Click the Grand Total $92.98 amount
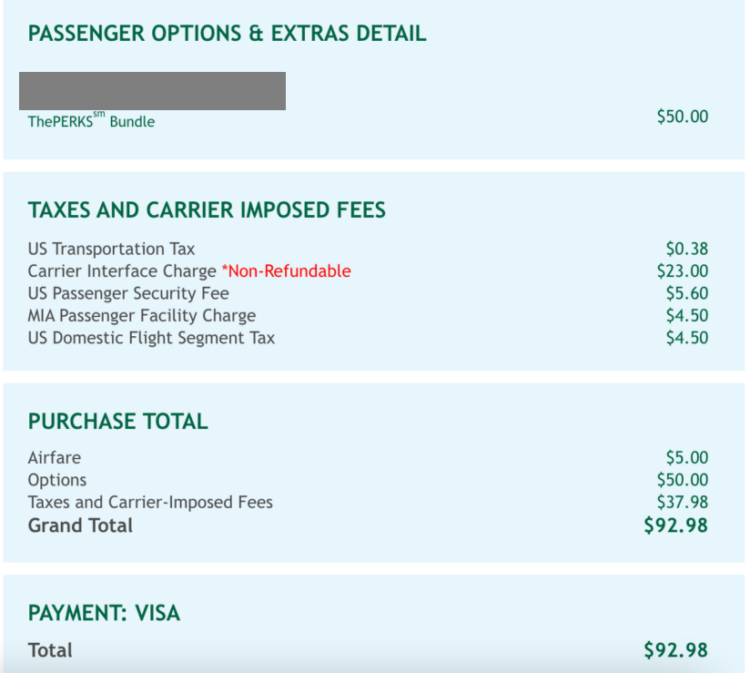The width and height of the screenshot is (750, 673). [x=676, y=526]
